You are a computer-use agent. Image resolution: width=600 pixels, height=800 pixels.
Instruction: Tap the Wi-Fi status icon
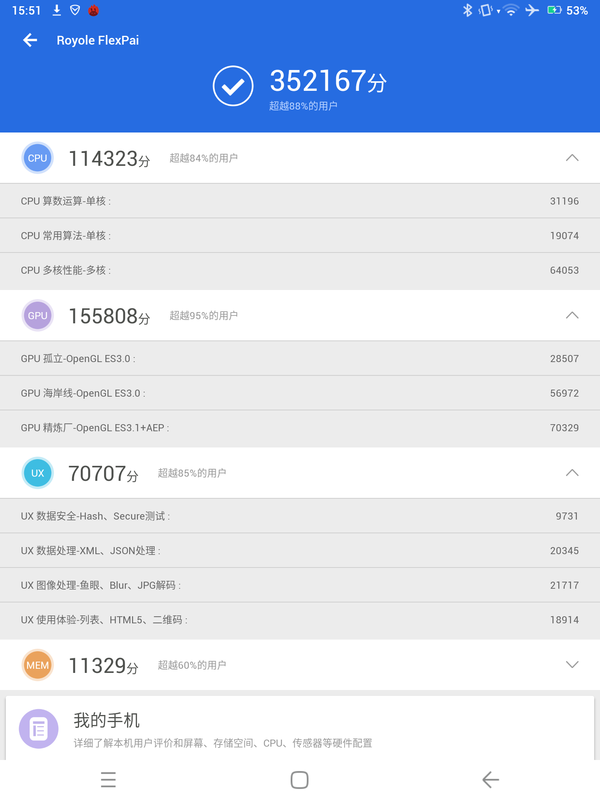[x=511, y=10]
